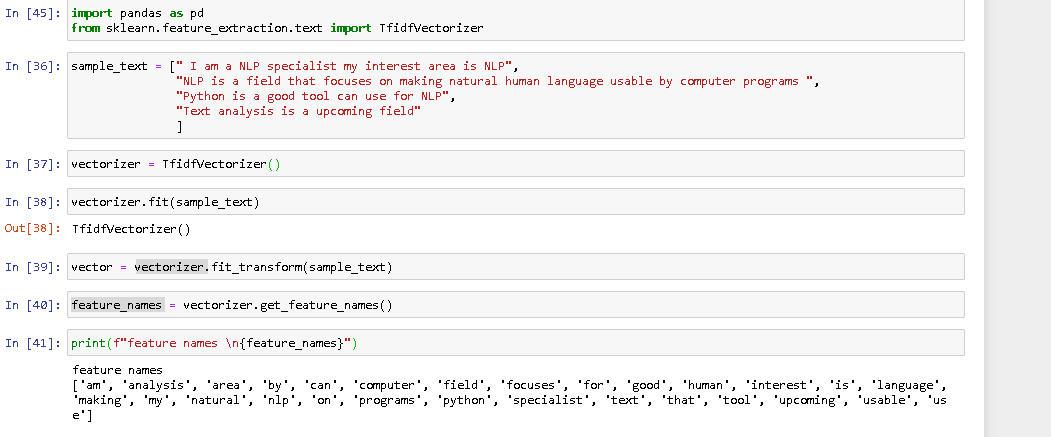Click the 'feature names' output line
Viewport: 1051px width, 437px height.
pos(117,370)
